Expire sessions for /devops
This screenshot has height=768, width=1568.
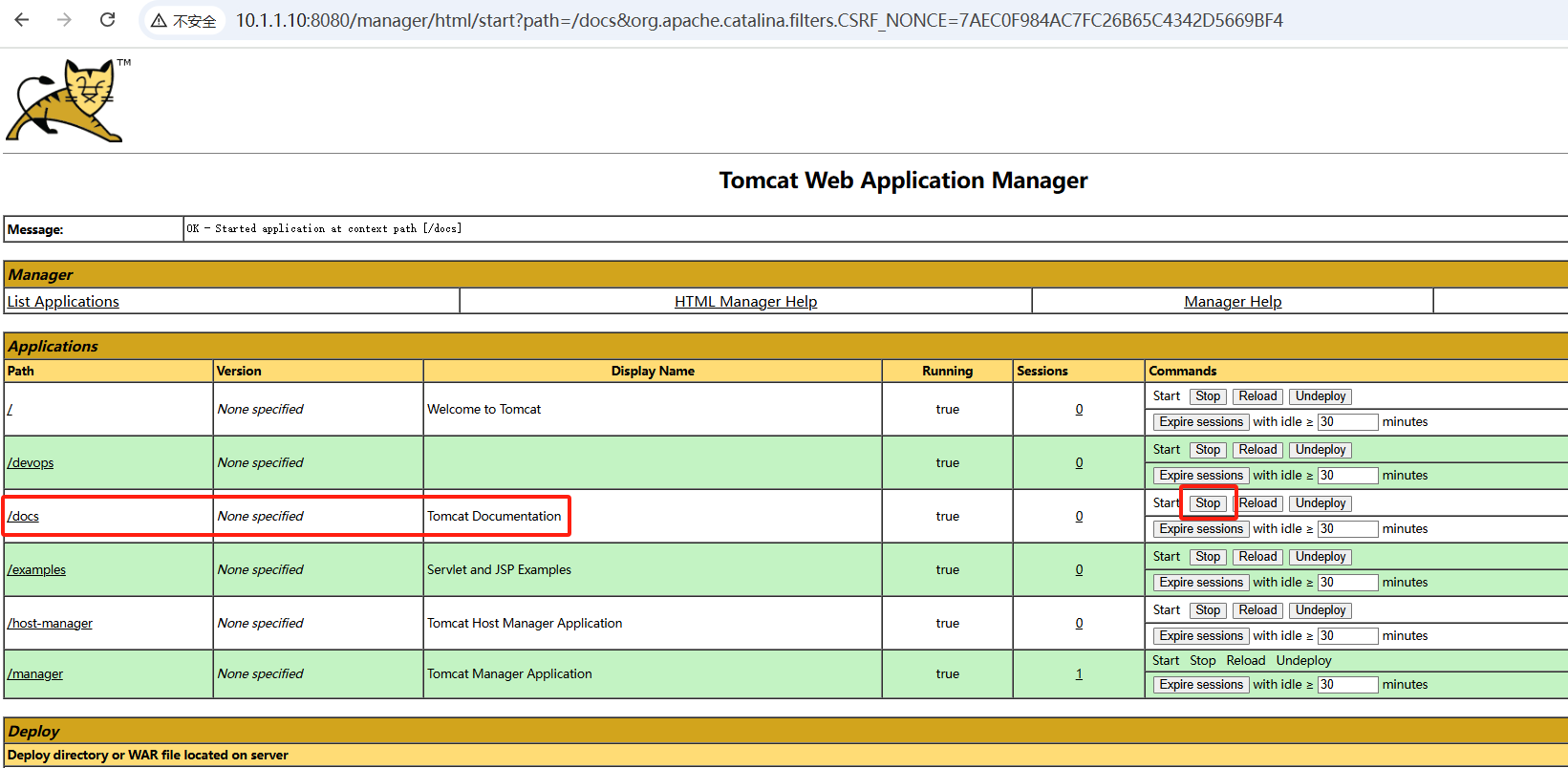1201,476
